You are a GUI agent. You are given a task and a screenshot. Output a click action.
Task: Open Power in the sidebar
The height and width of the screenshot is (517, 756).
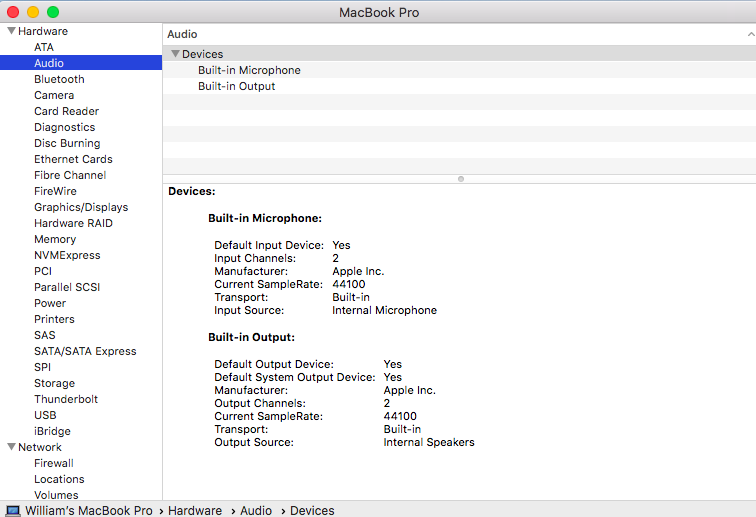[50, 303]
